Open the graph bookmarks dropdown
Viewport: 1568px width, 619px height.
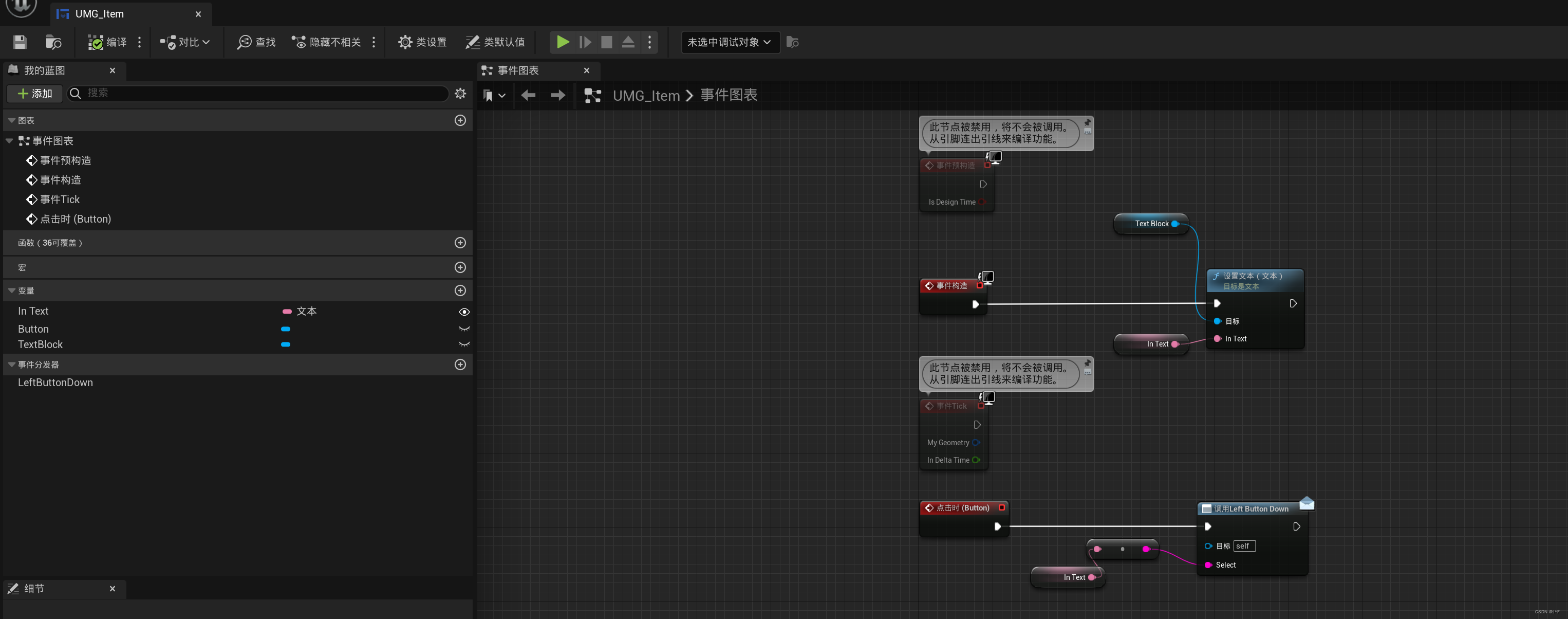click(x=494, y=96)
